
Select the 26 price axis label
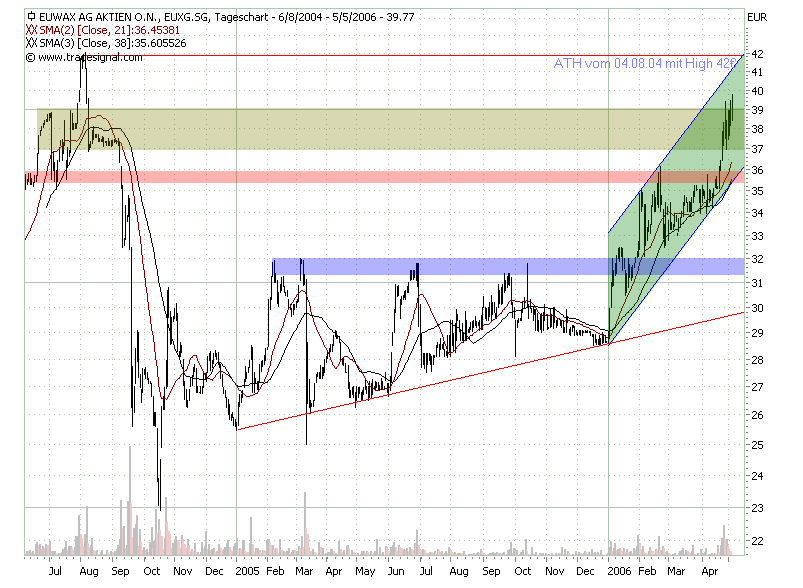coord(757,415)
